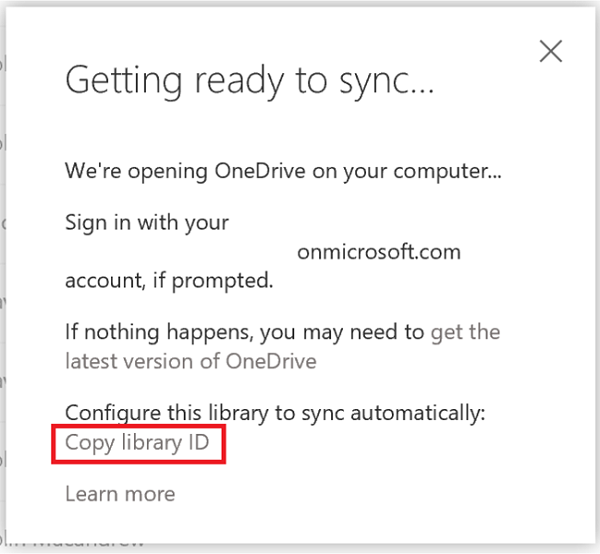Screen dimensions: 600x554
Task: Click the onmicrosoft.com domain text
Action: [x=379, y=252]
